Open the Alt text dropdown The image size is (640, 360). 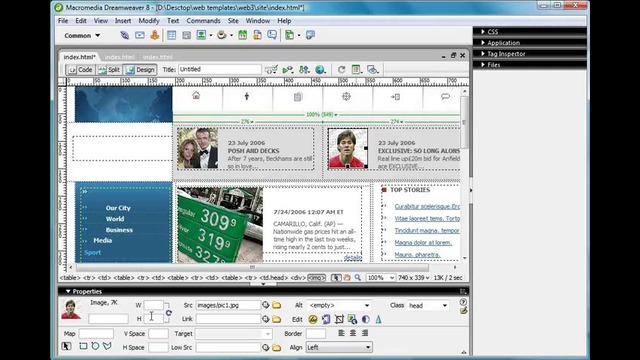(x=367, y=305)
